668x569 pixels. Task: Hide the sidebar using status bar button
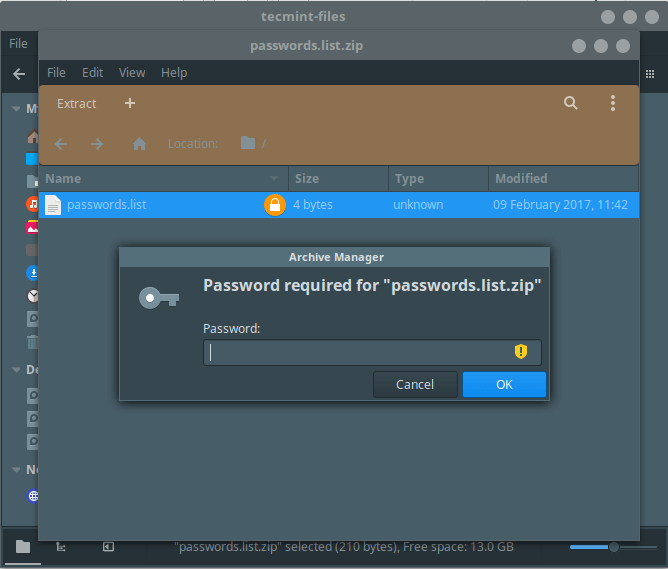click(108, 546)
